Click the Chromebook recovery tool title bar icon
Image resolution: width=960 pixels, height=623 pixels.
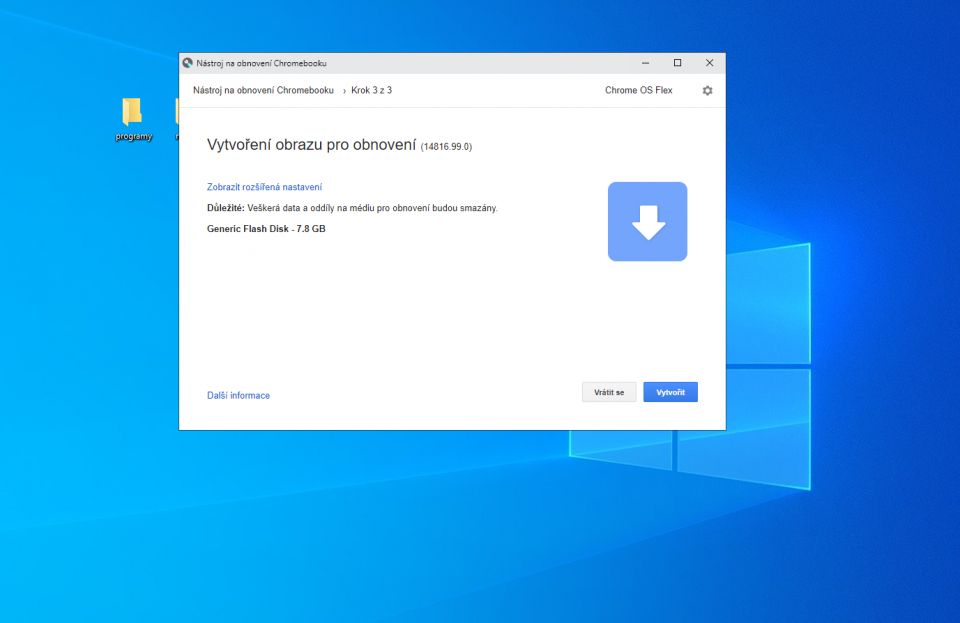coord(187,63)
